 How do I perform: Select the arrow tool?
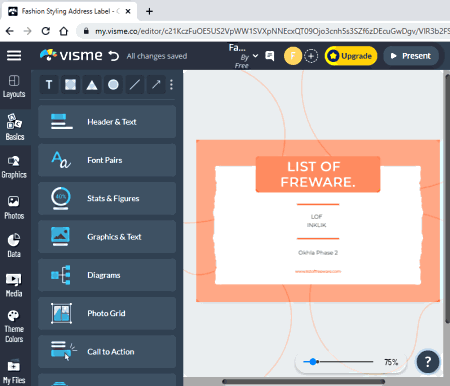click(156, 85)
